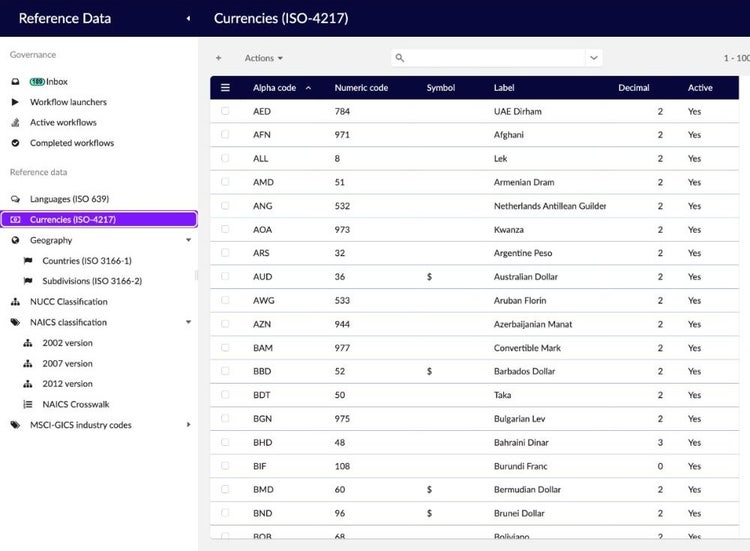Click the Geography globe icon
Screen dimensions: 750x551
[15, 240]
